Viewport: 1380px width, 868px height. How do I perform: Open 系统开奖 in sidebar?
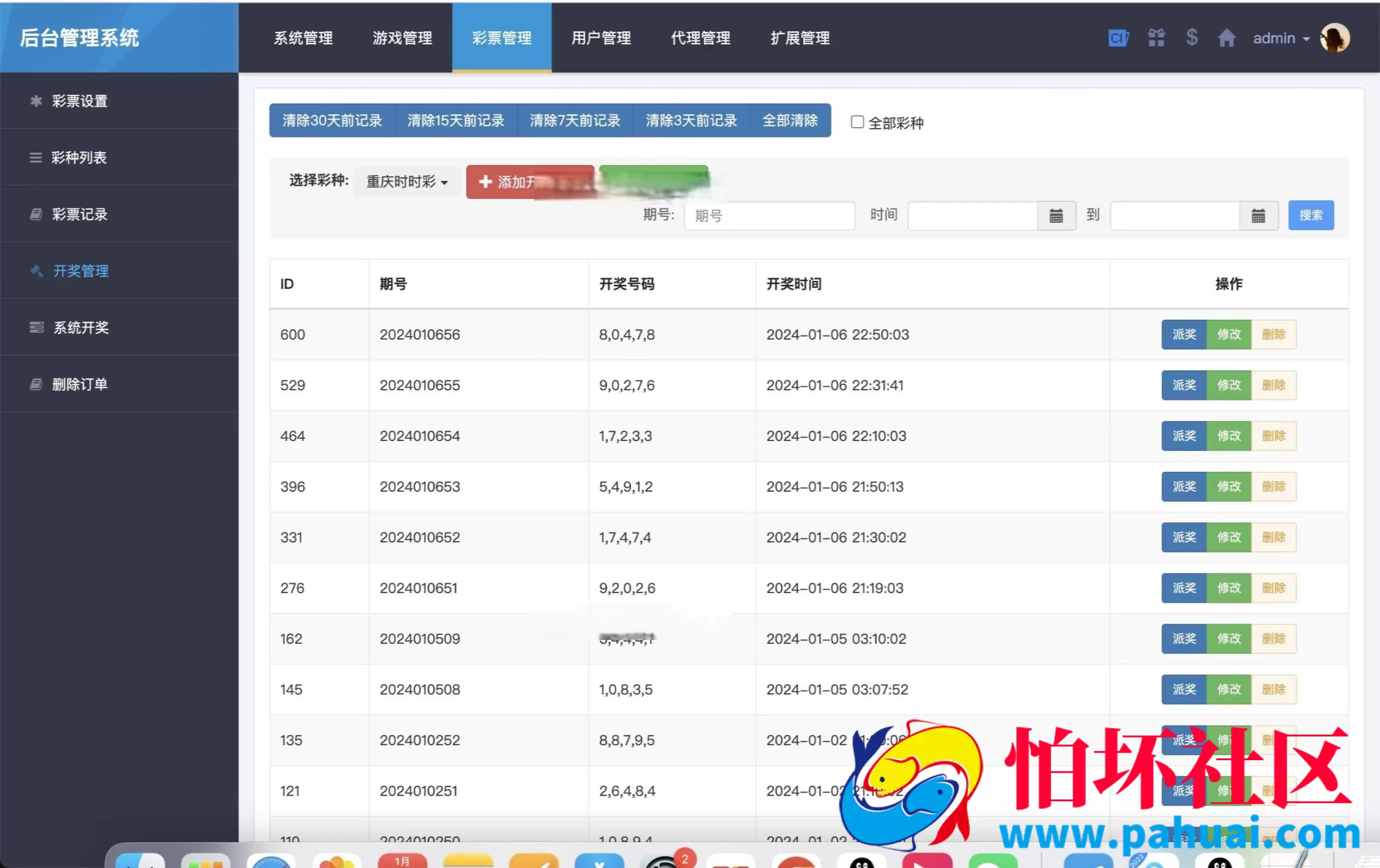pyautogui.click(x=119, y=327)
